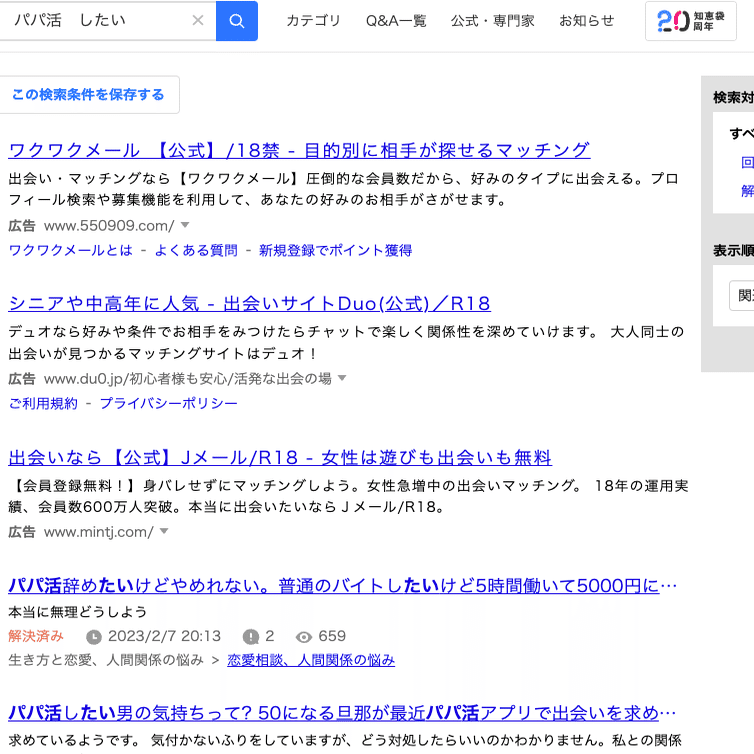The image size is (754, 754).
Task: Open the ワクワクメール【公式】ad title link
Action: [299, 151]
